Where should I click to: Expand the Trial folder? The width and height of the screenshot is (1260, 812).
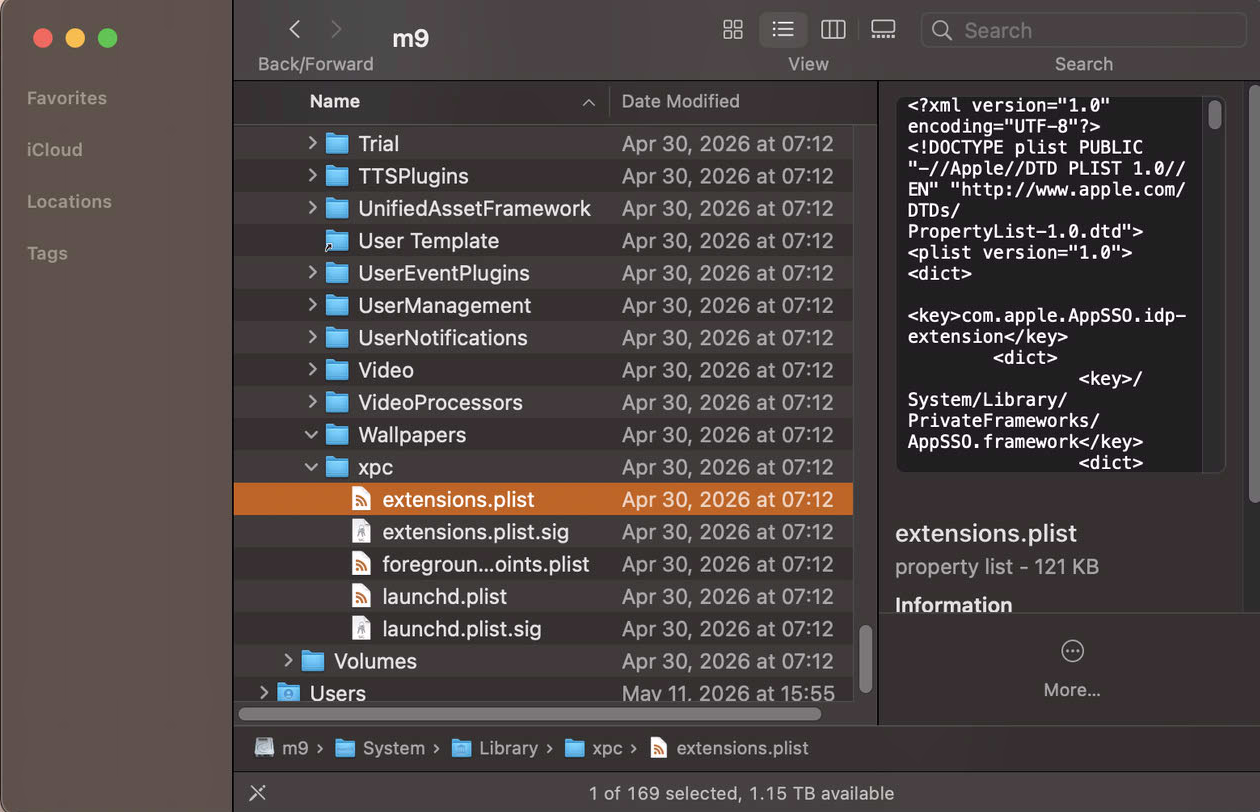[312, 144]
